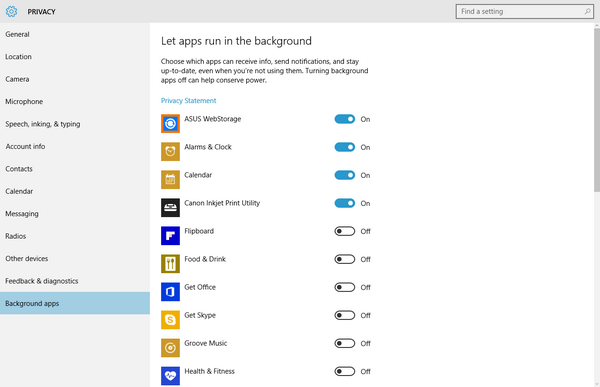The width and height of the screenshot is (600, 387).
Task: Turn off ASUS WebStorage background toggle
Action: click(x=345, y=119)
